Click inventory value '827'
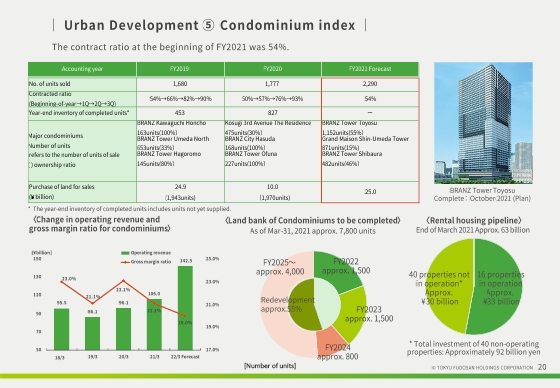The height and width of the screenshot is (388, 560). coord(272,113)
